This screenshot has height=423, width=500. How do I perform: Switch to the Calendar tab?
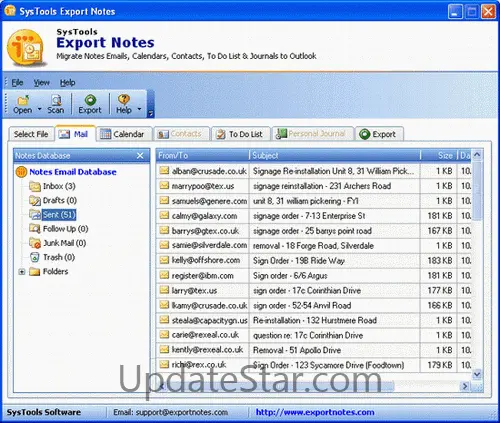(x=124, y=134)
